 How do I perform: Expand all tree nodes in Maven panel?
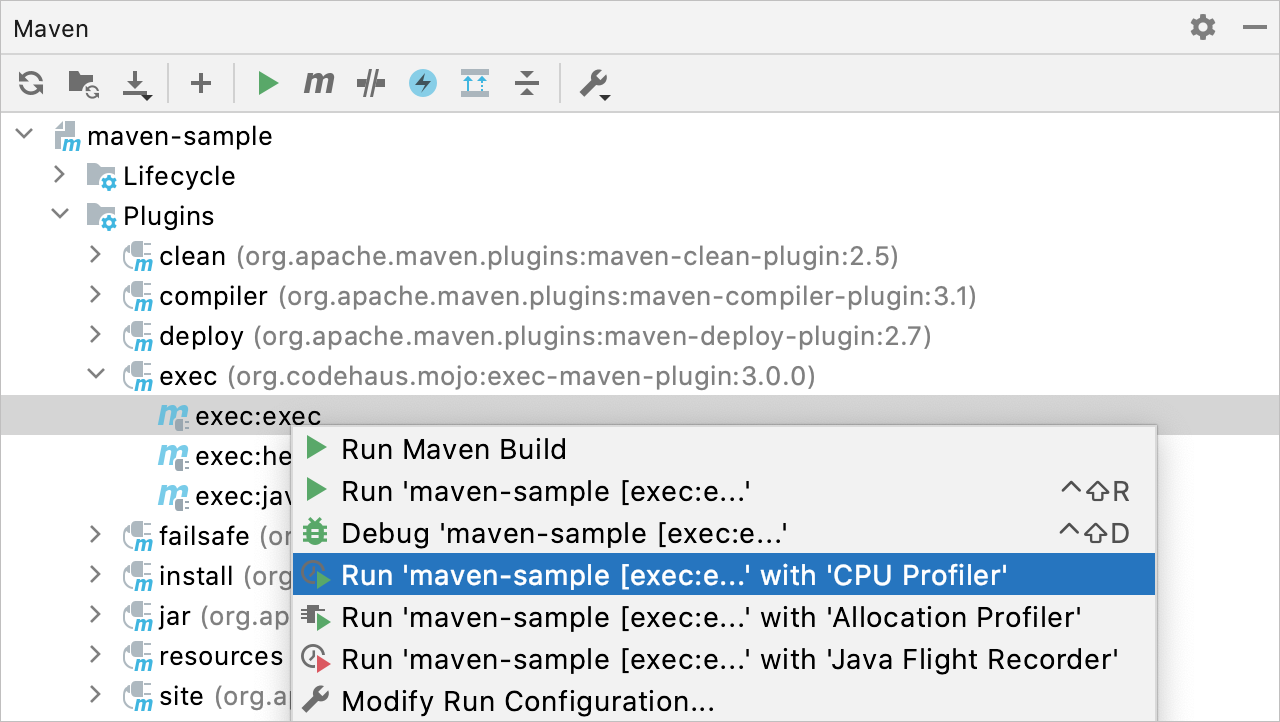click(x=474, y=83)
